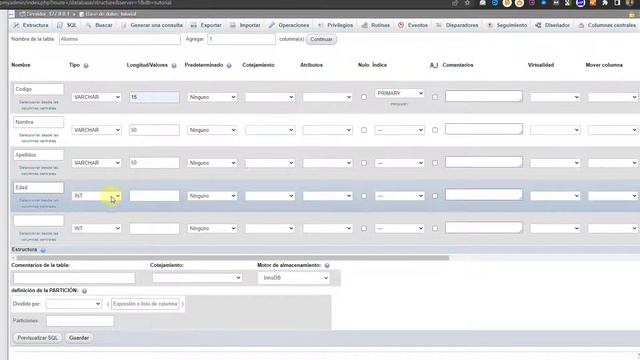Image resolution: width=640 pixels, height=360 pixels.
Task: Focus Longitud/Valores field for Edad row
Action: click(154, 196)
